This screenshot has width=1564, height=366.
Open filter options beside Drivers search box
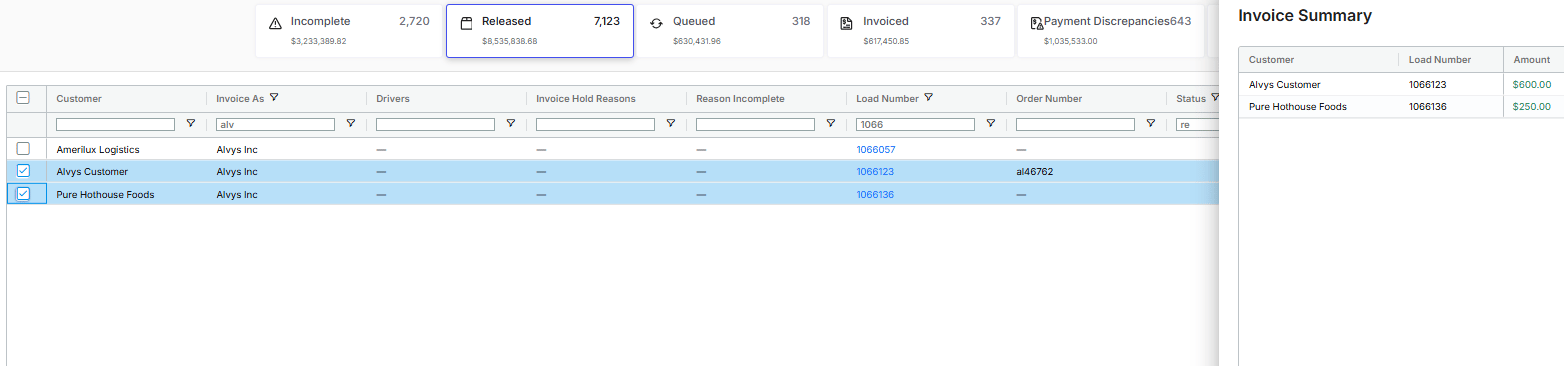[511, 124]
